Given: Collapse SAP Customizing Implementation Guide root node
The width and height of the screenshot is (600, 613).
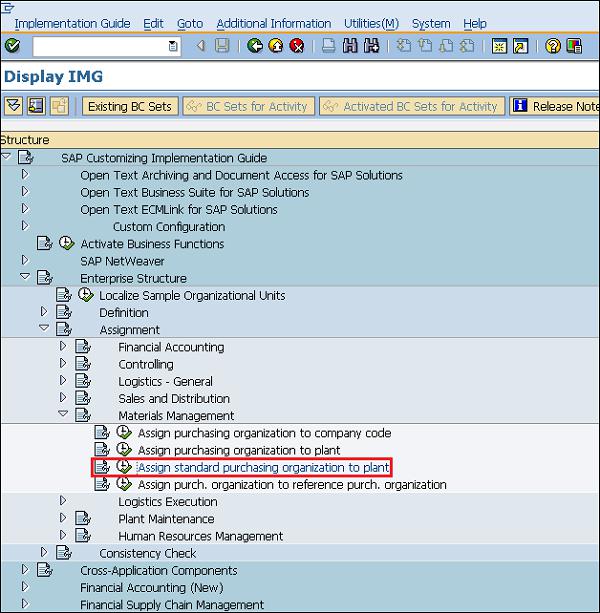Looking at the screenshot, I should pyautogui.click(x=6, y=157).
